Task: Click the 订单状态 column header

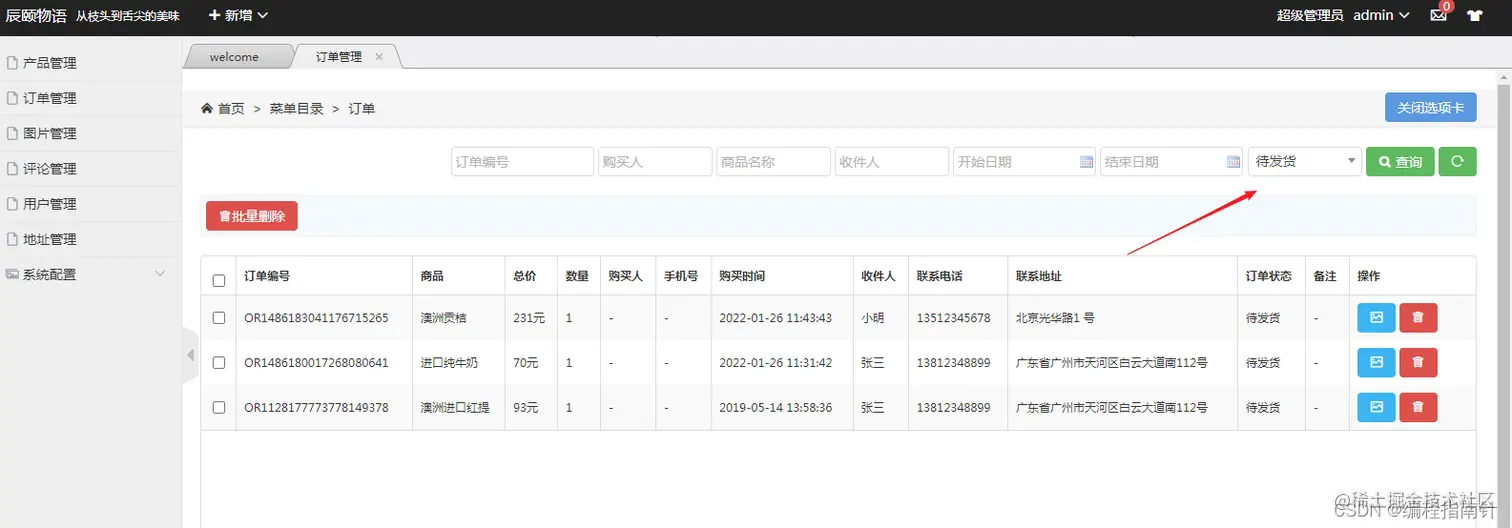Action: [1269, 276]
